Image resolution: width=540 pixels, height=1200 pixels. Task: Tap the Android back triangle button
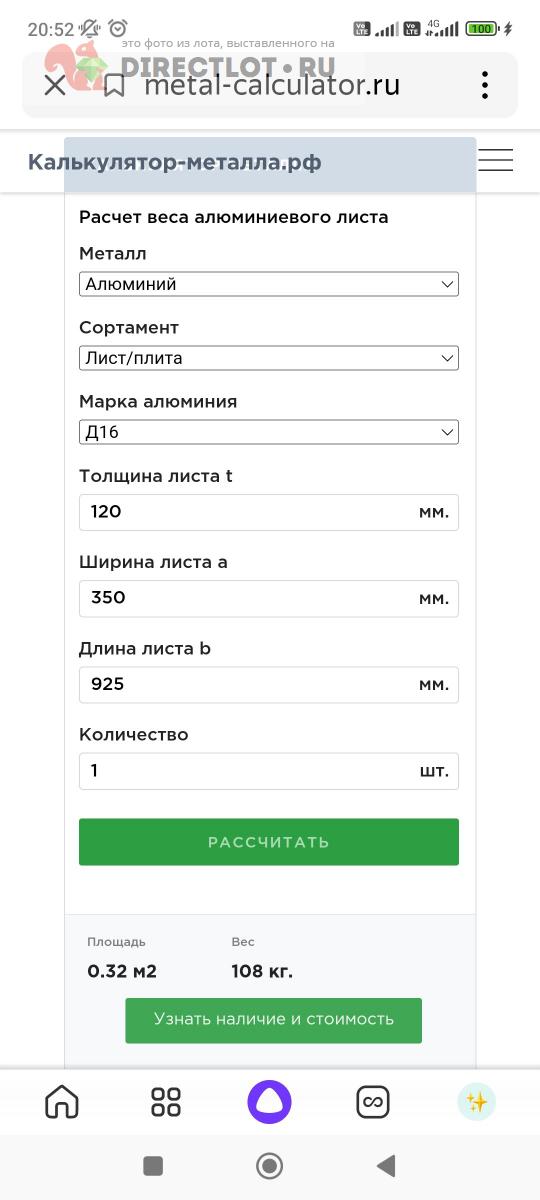coord(386,1166)
